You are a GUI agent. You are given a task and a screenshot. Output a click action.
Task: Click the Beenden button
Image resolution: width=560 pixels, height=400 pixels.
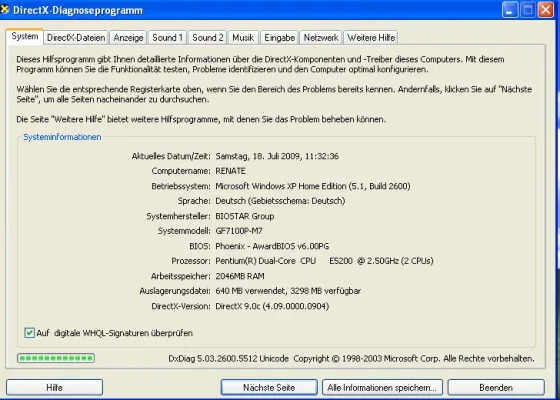tap(496, 388)
